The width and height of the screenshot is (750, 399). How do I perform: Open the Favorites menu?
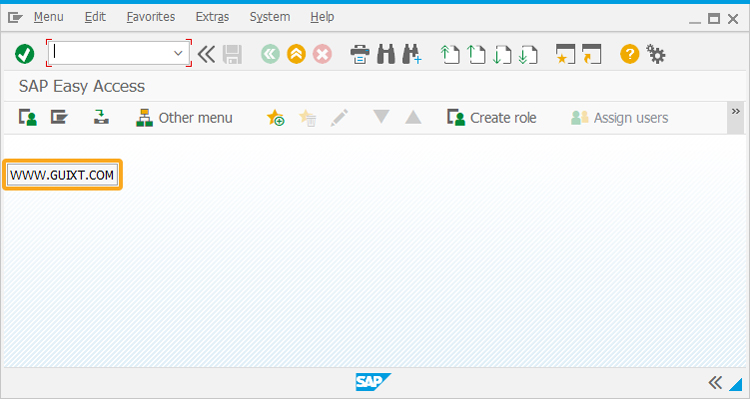[151, 17]
